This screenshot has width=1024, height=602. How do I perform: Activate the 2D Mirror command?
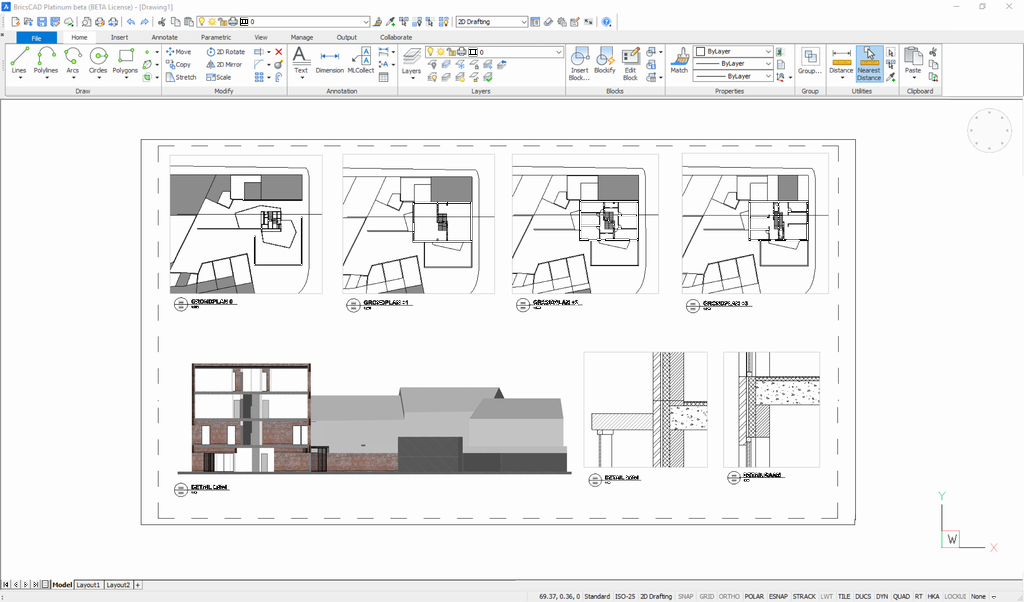pyautogui.click(x=224, y=65)
